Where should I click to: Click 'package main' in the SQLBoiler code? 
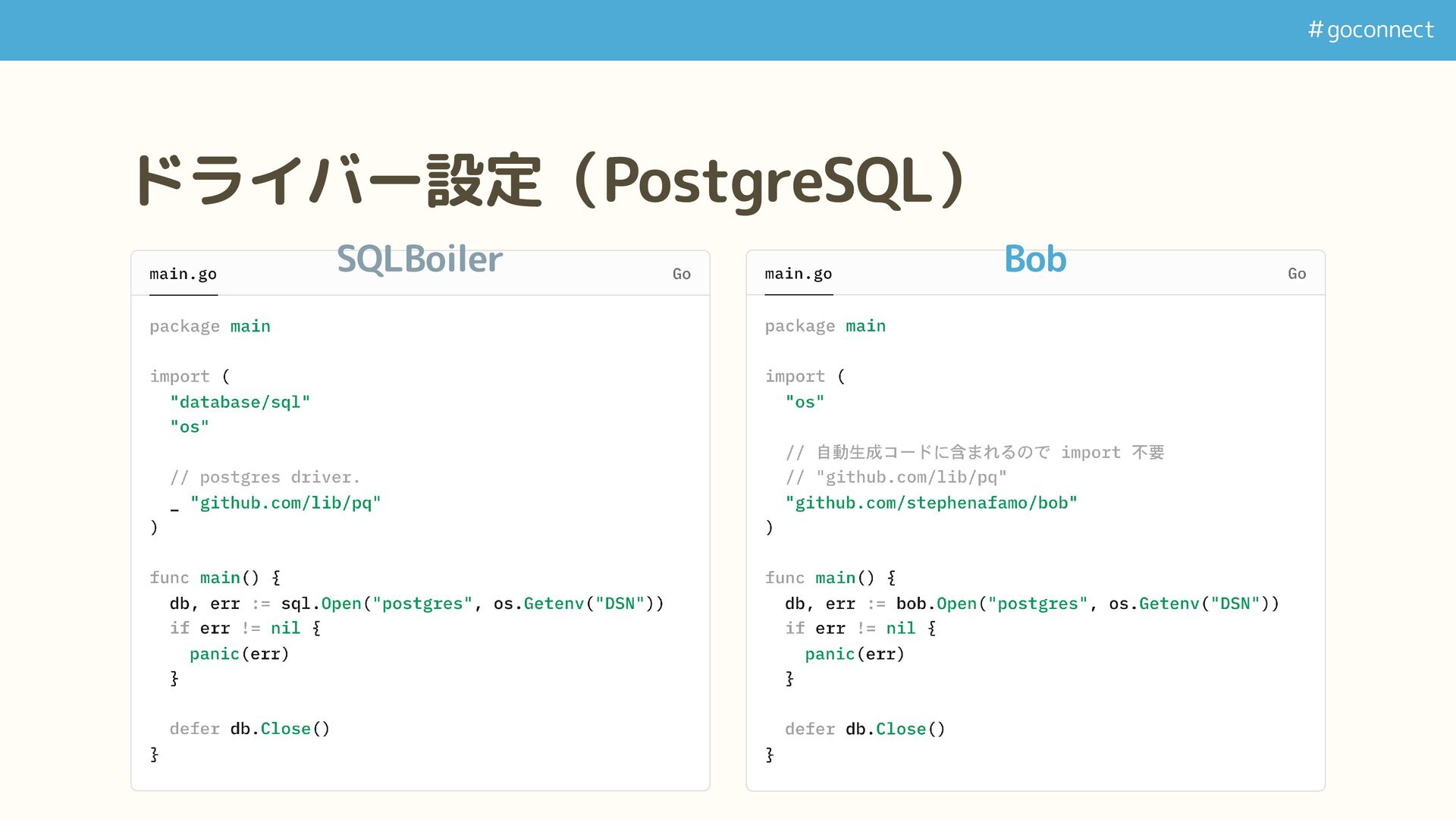tap(210, 326)
